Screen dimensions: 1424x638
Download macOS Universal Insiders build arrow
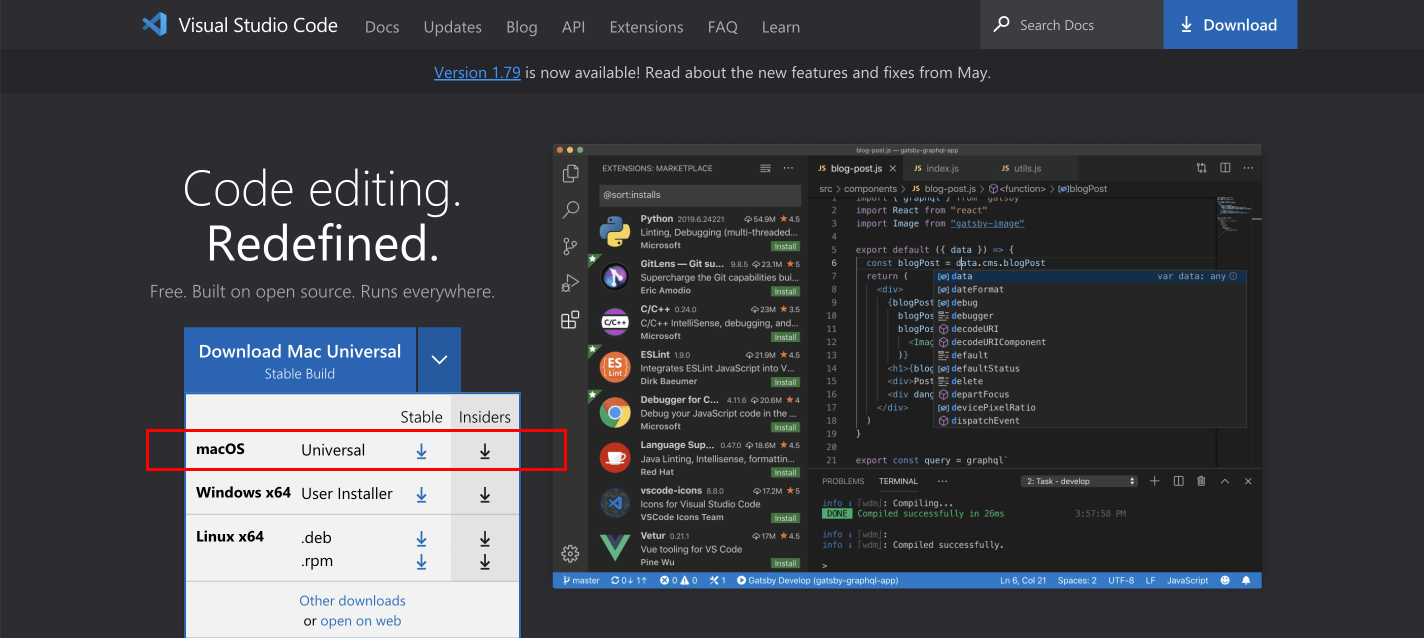485,451
